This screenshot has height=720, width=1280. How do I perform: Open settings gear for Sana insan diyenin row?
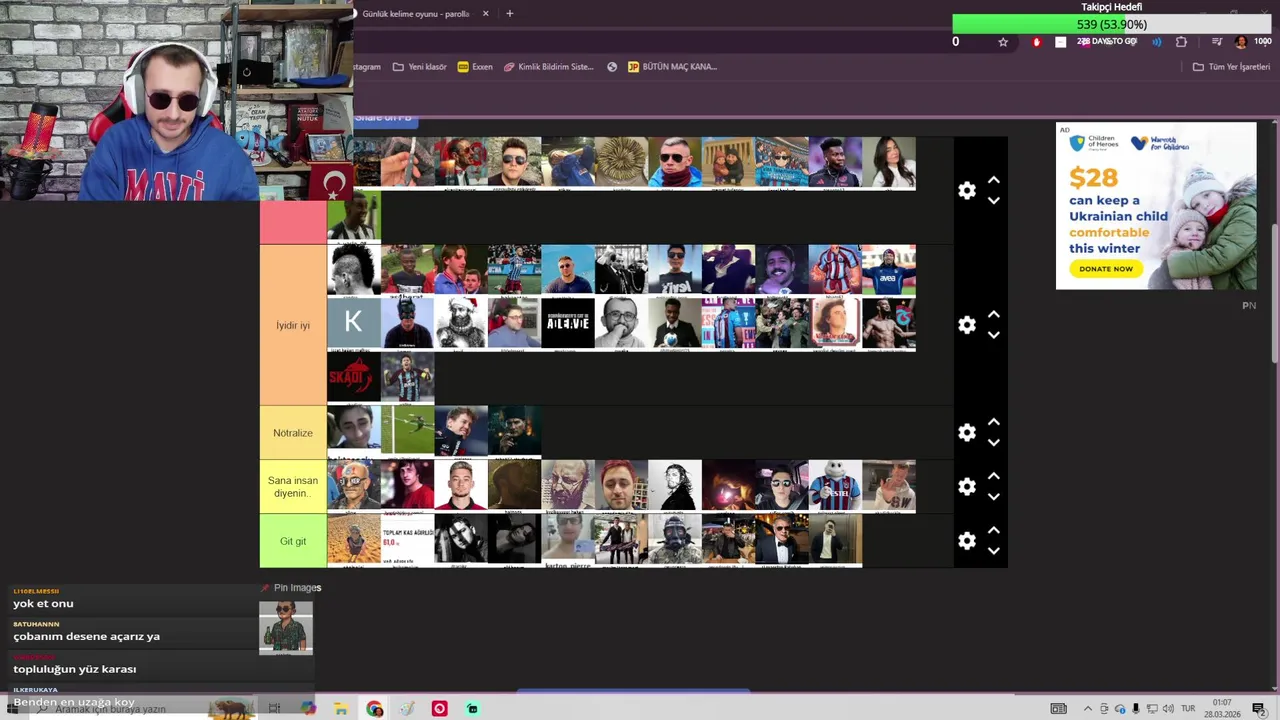(967, 487)
